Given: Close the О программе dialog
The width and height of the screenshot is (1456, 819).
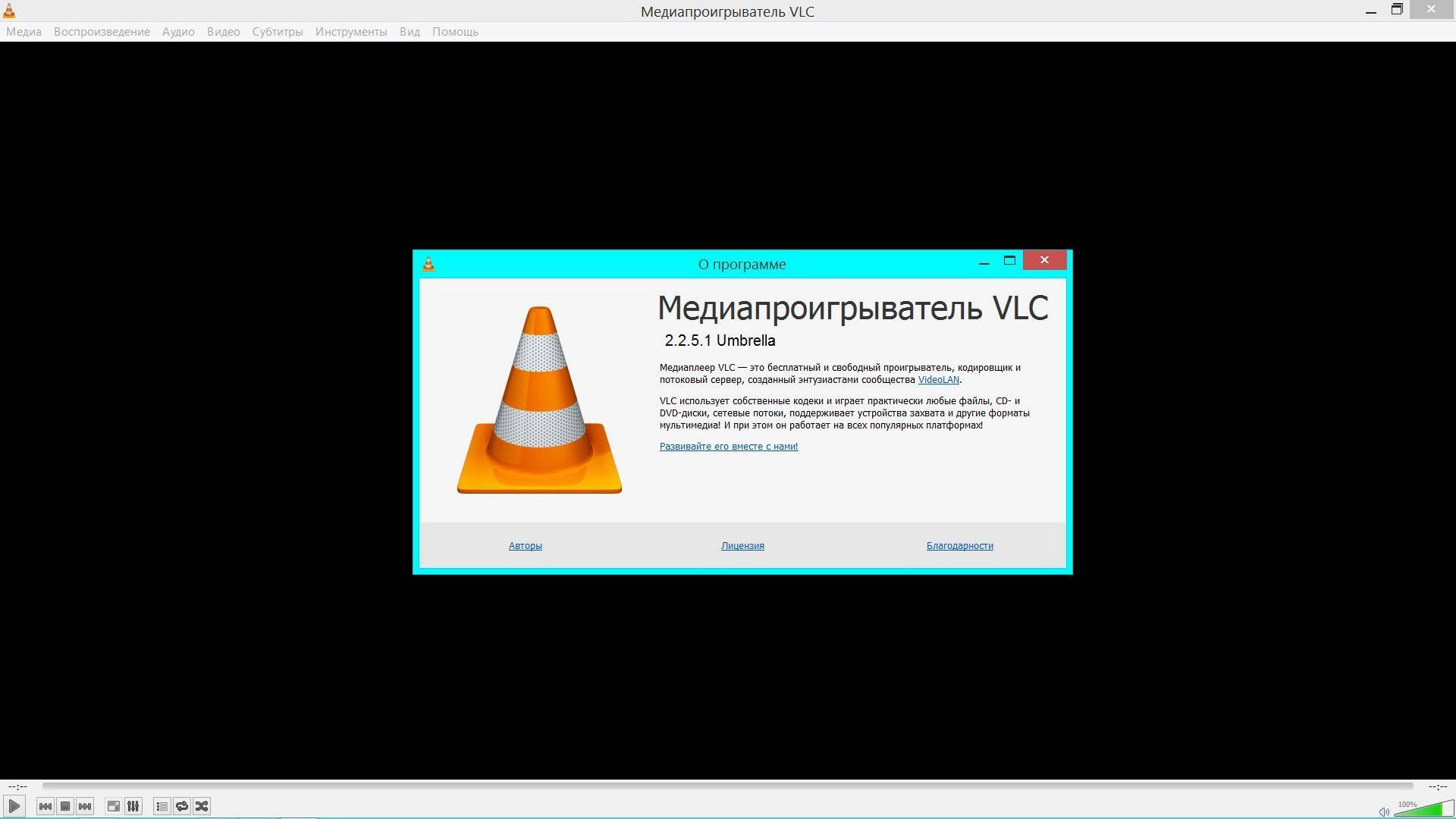Looking at the screenshot, I should tap(1044, 260).
